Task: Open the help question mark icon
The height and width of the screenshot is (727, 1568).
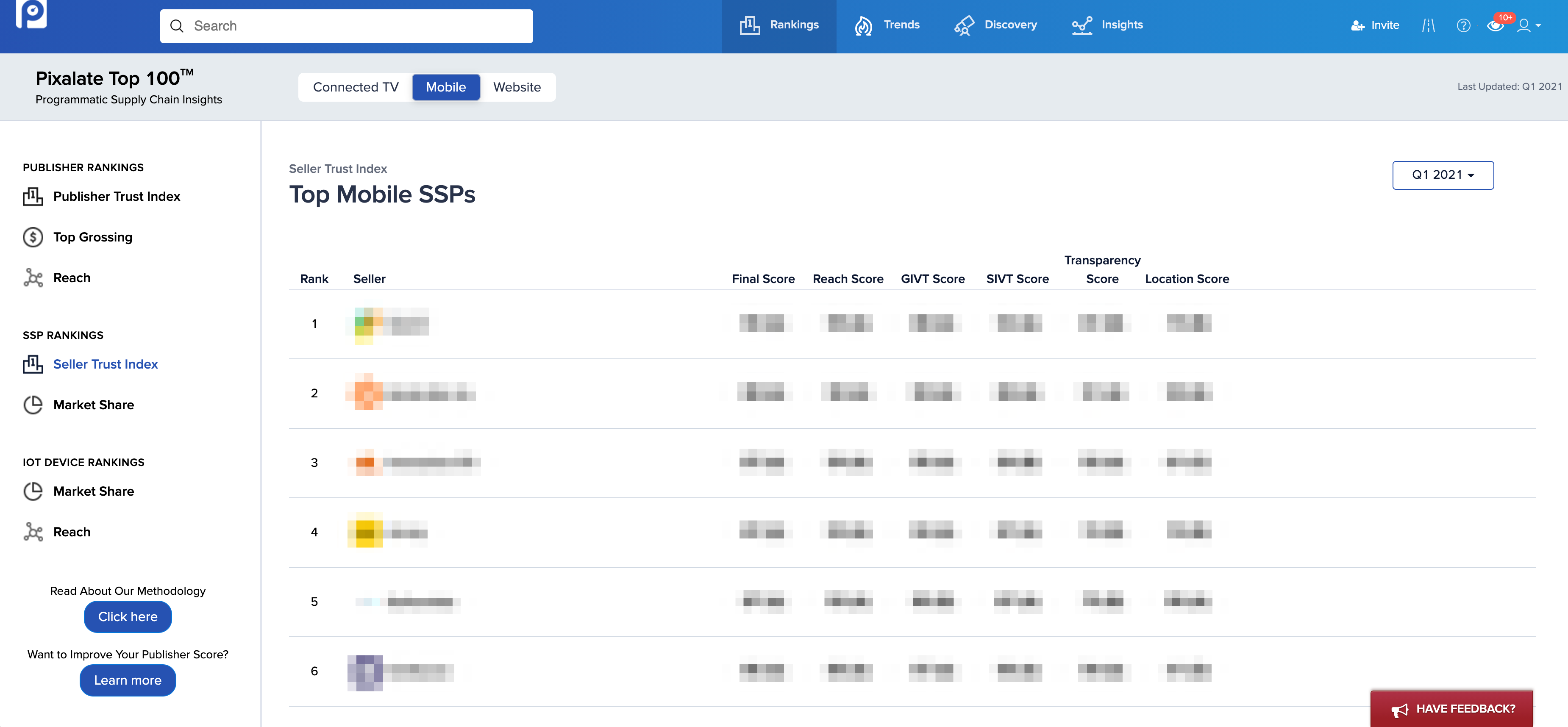Action: 1463,25
